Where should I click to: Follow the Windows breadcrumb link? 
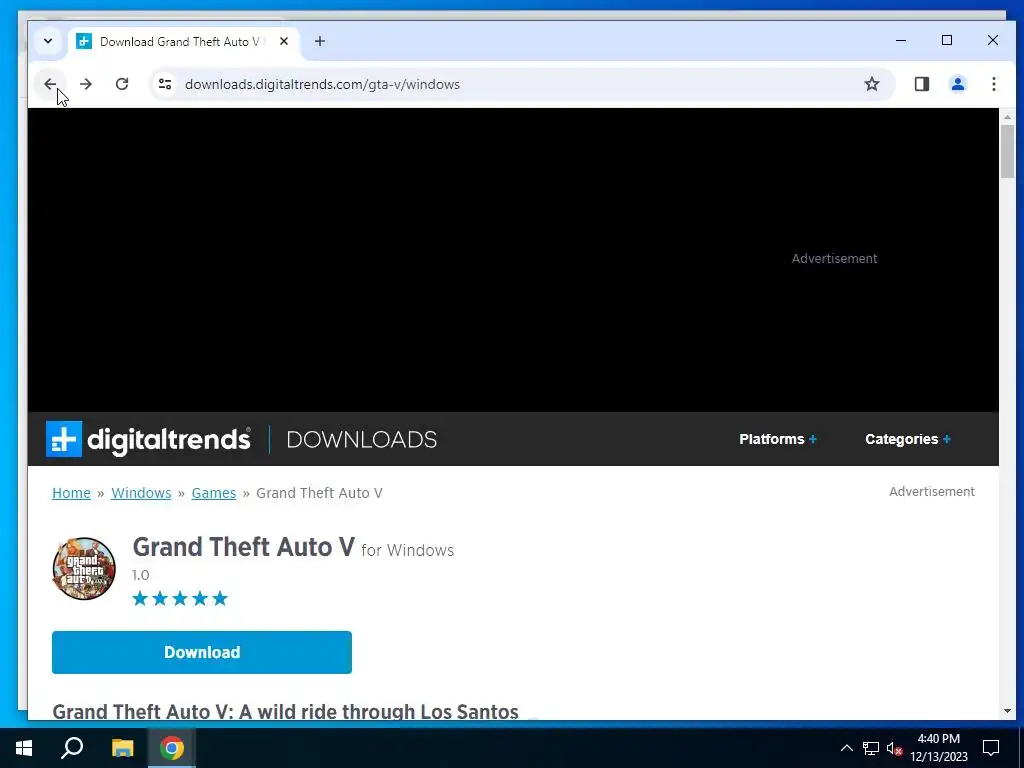tap(141, 493)
